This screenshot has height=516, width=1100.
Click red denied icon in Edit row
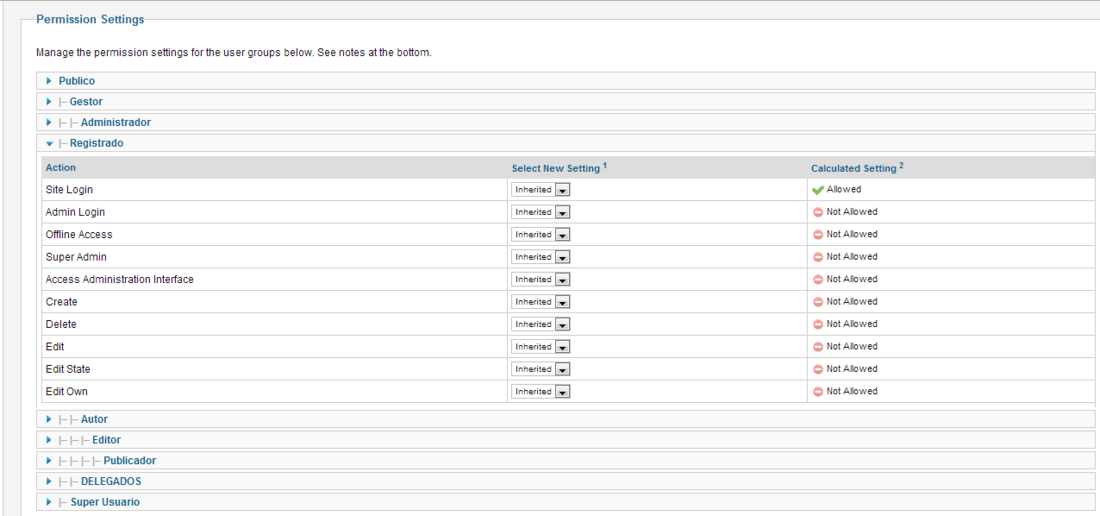817,347
